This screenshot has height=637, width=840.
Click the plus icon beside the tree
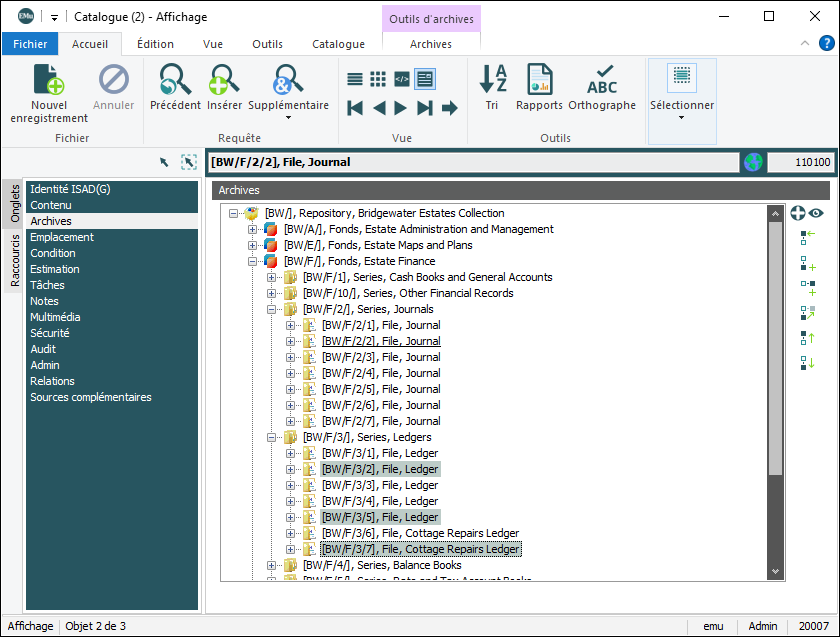(798, 213)
